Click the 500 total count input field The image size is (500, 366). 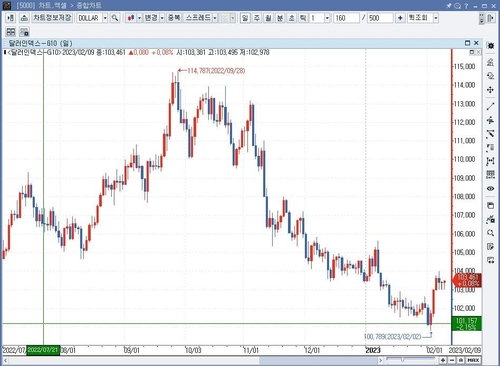380,18
